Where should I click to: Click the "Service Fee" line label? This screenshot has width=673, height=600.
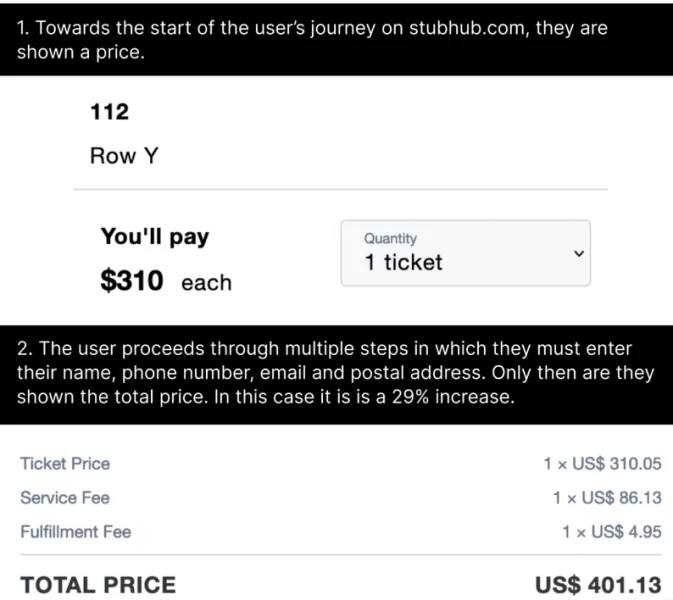[65, 498]
